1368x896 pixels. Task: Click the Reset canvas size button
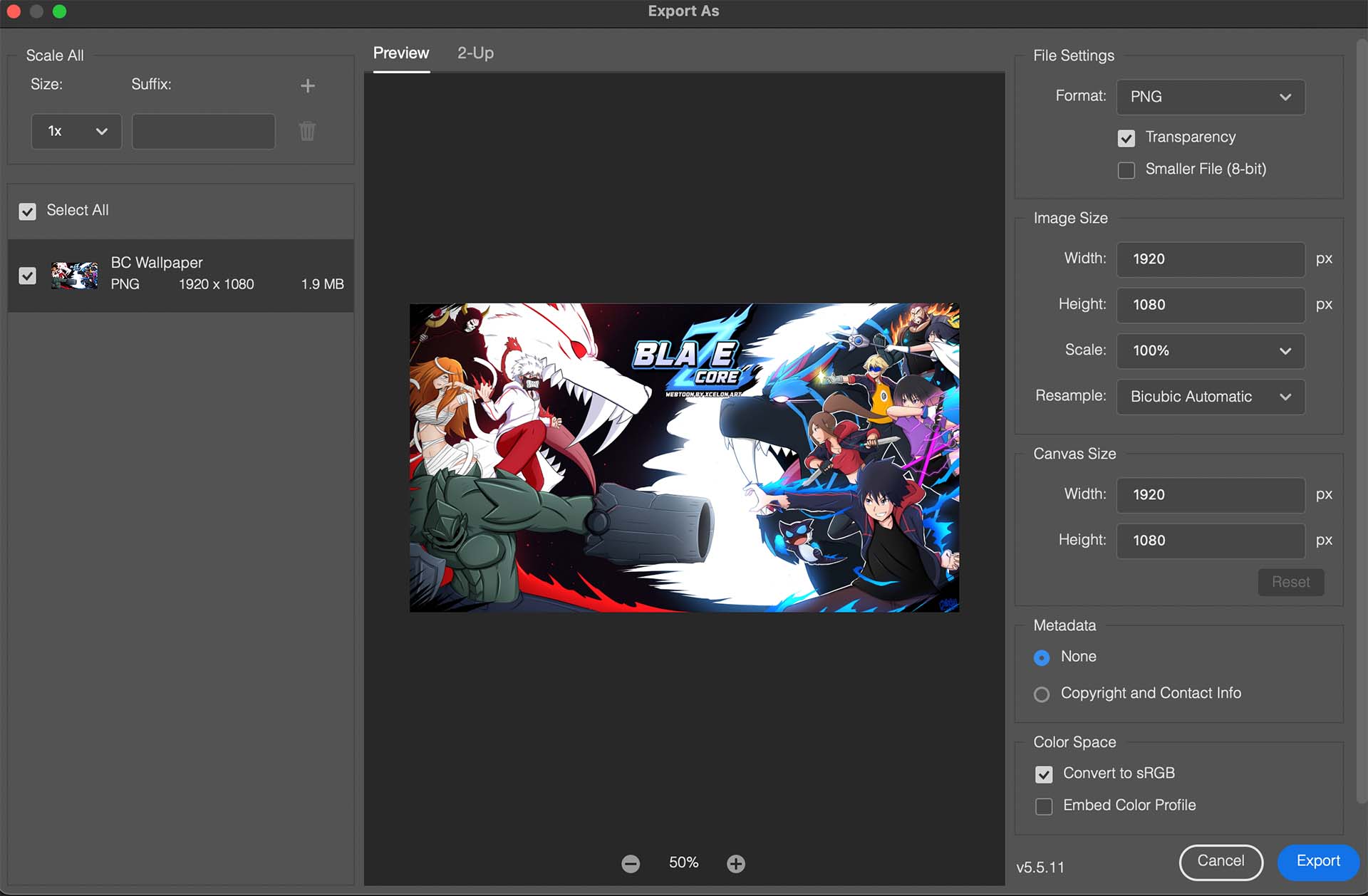pyautogui.click(x=1290, y=583)
